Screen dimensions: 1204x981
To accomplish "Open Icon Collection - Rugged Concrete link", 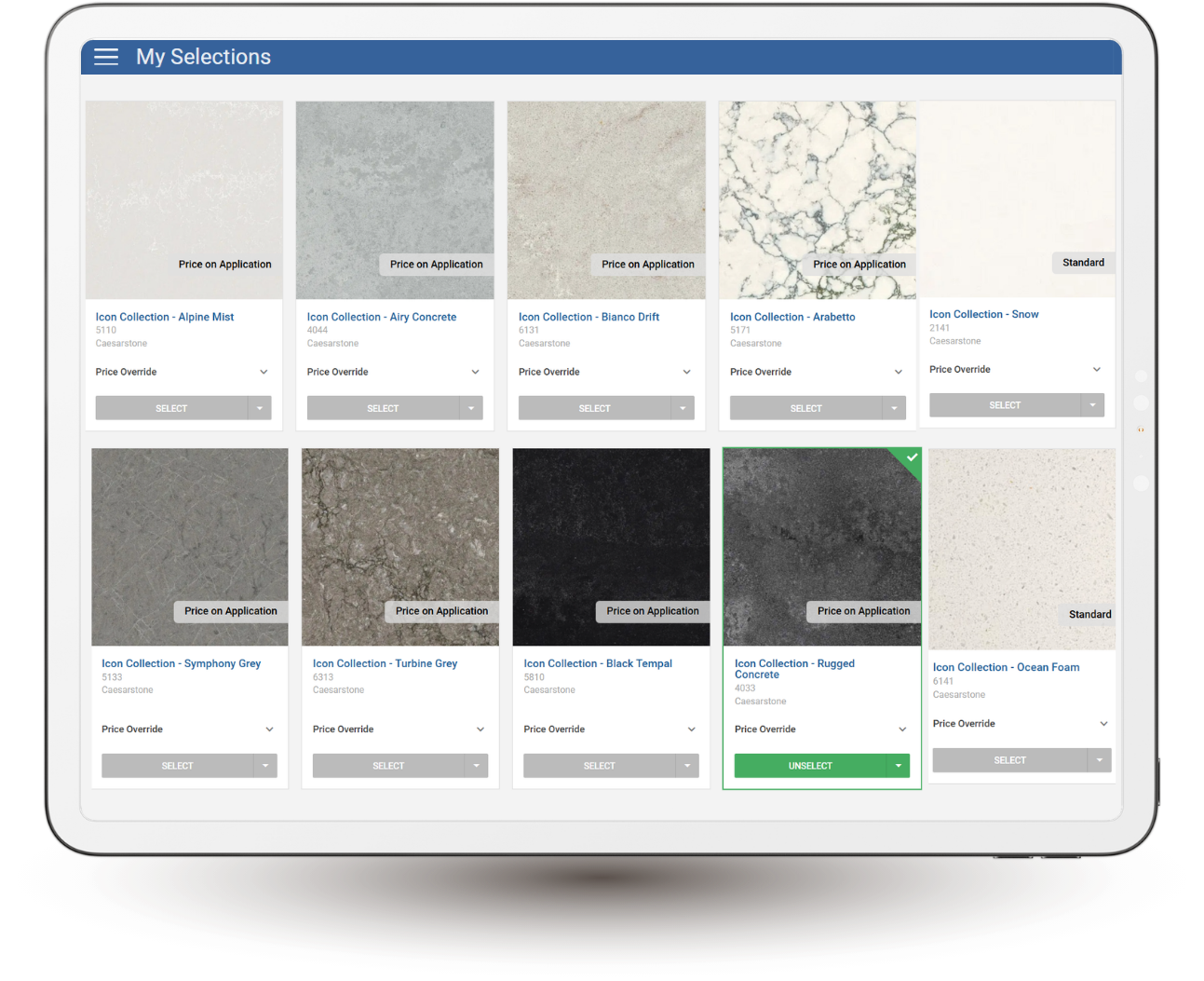I will (794, 669).
